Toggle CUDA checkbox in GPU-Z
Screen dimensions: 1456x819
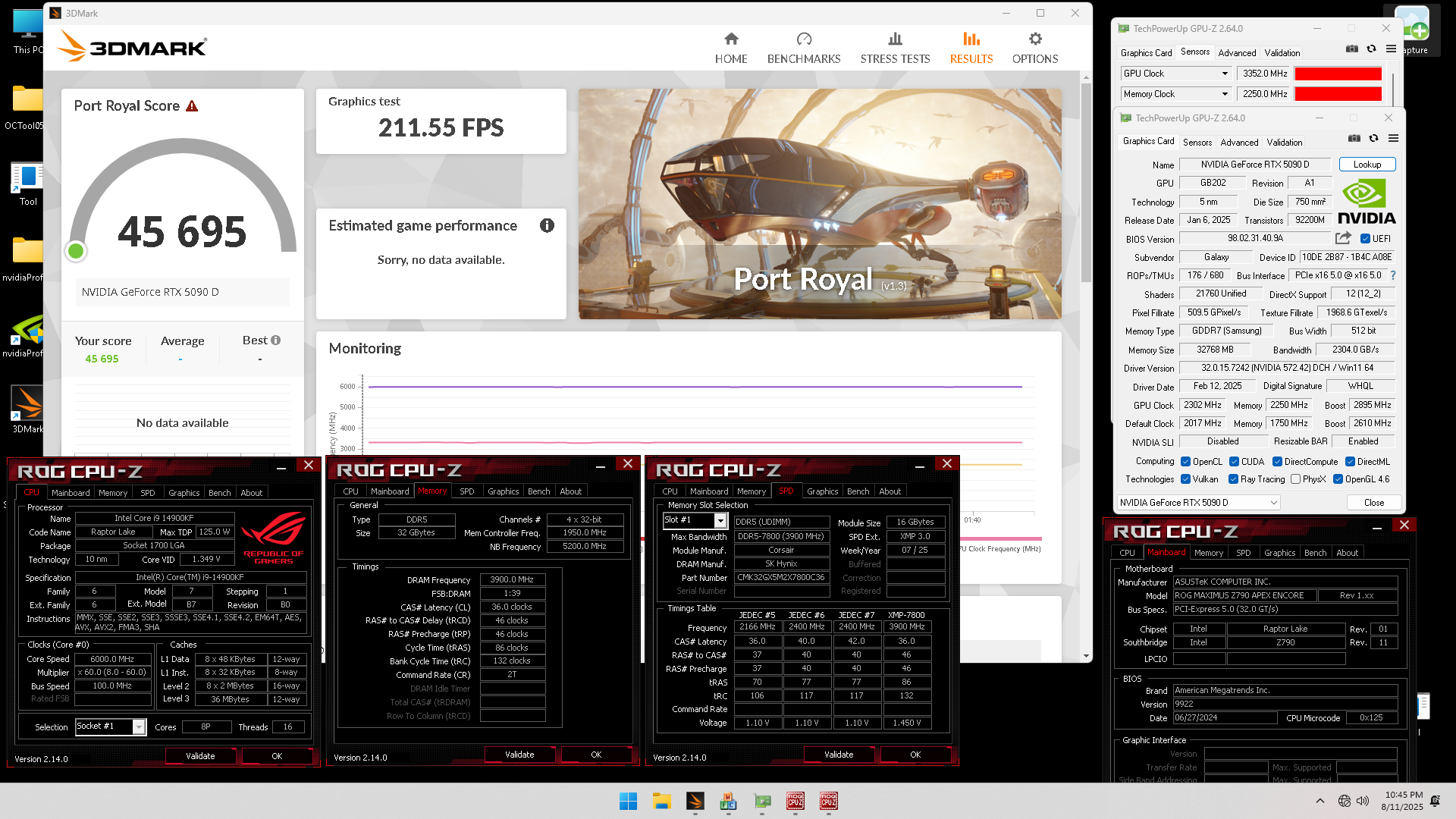(1234, 461)
